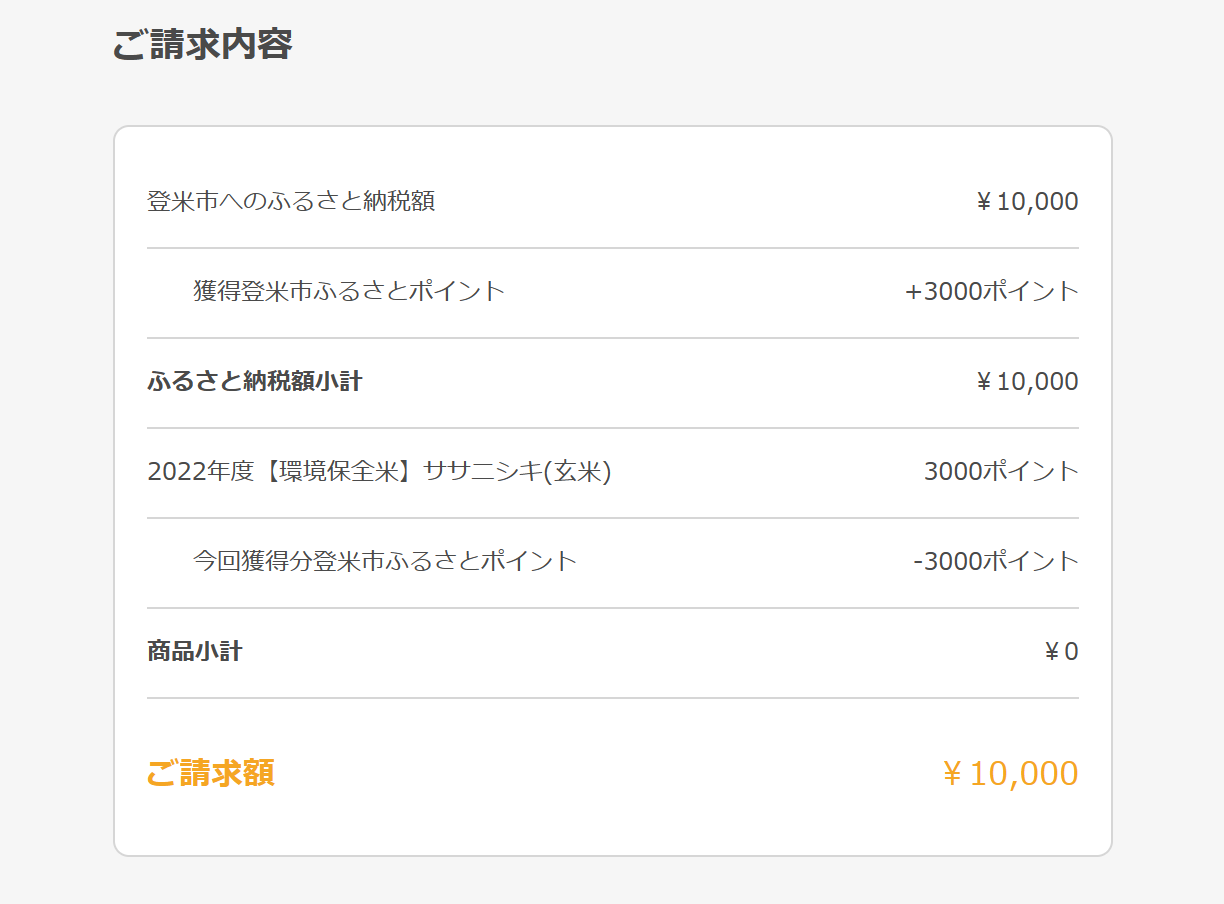Click the orange ¥10,000 billing total
This screenshot has width=1224, height=904.
pos(1010,774)
